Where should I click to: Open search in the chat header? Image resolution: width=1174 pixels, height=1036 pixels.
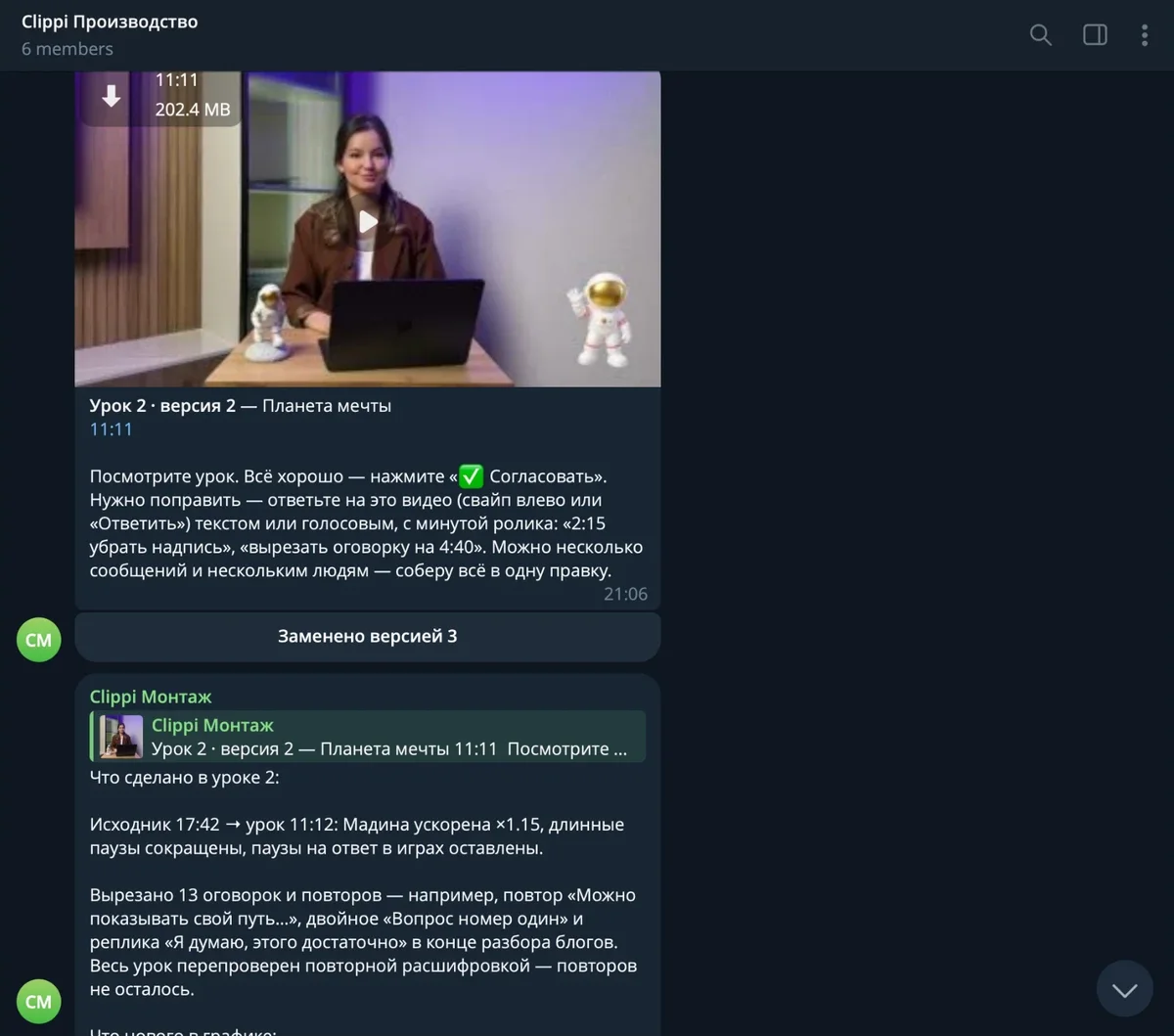click(1041, 35)
